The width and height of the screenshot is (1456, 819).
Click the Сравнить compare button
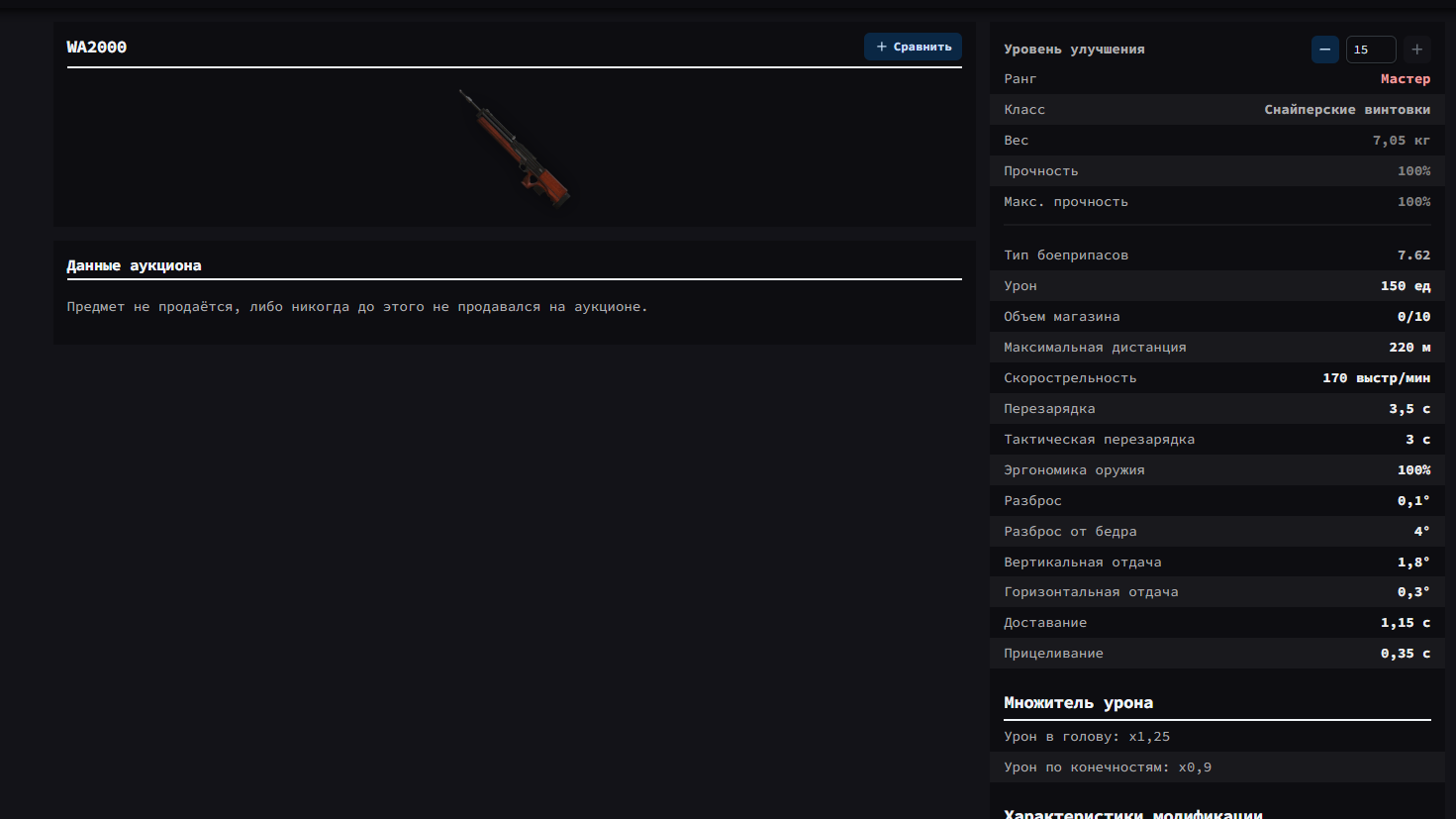pos(913,47)
